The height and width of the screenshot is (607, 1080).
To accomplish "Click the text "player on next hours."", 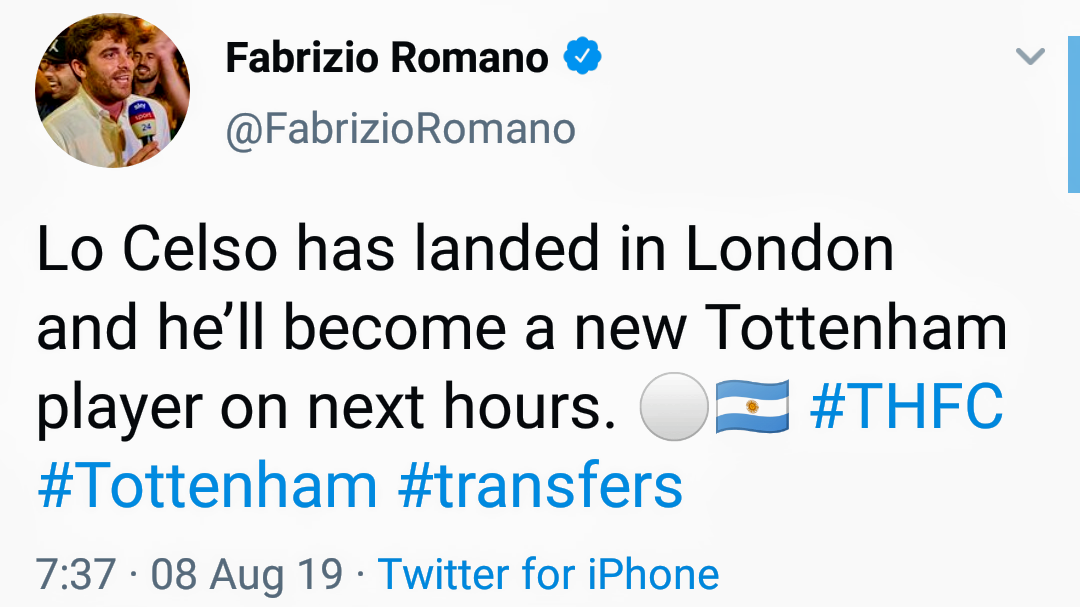I will coord(325,409).
